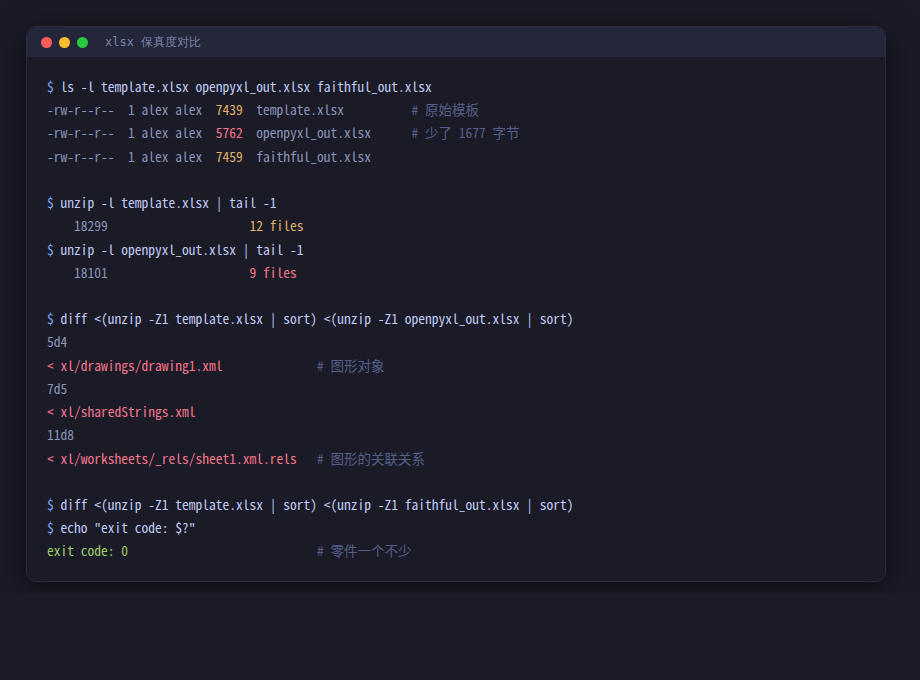Screen dimensions: 920x680
Task: Click the red "9 files" count
Action: coord(273,273)
